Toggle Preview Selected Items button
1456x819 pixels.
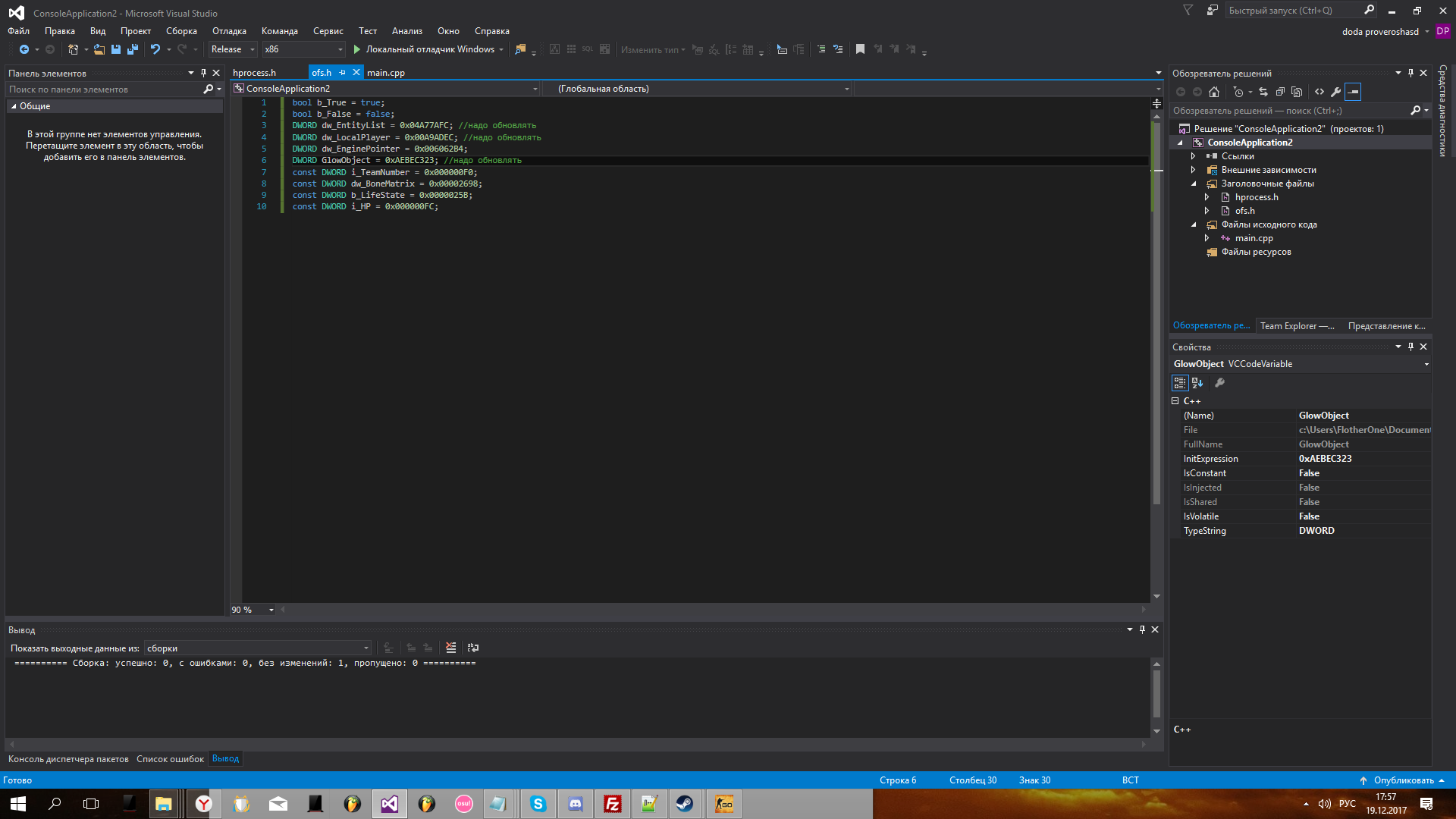pos(1354,92)
